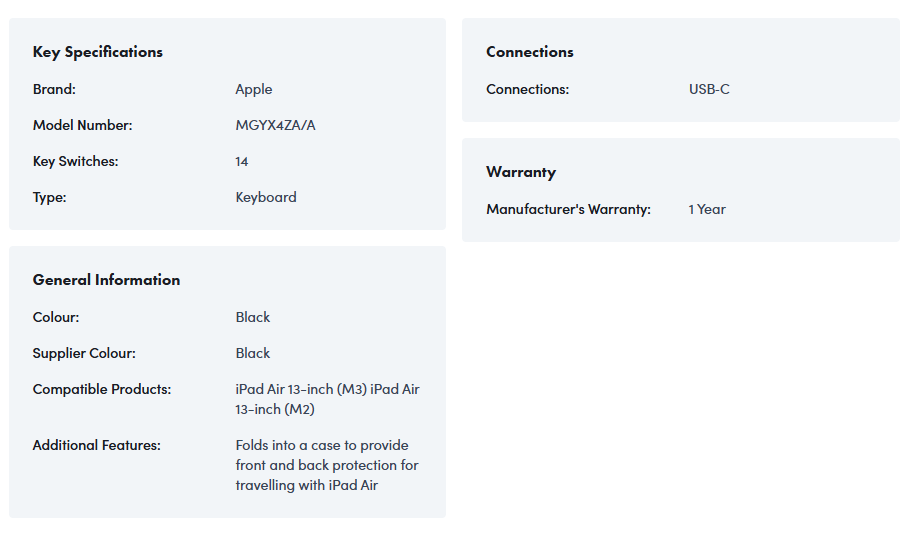Select the Keyboard type value
916x541 pixels.
click(x=266, y=197)
